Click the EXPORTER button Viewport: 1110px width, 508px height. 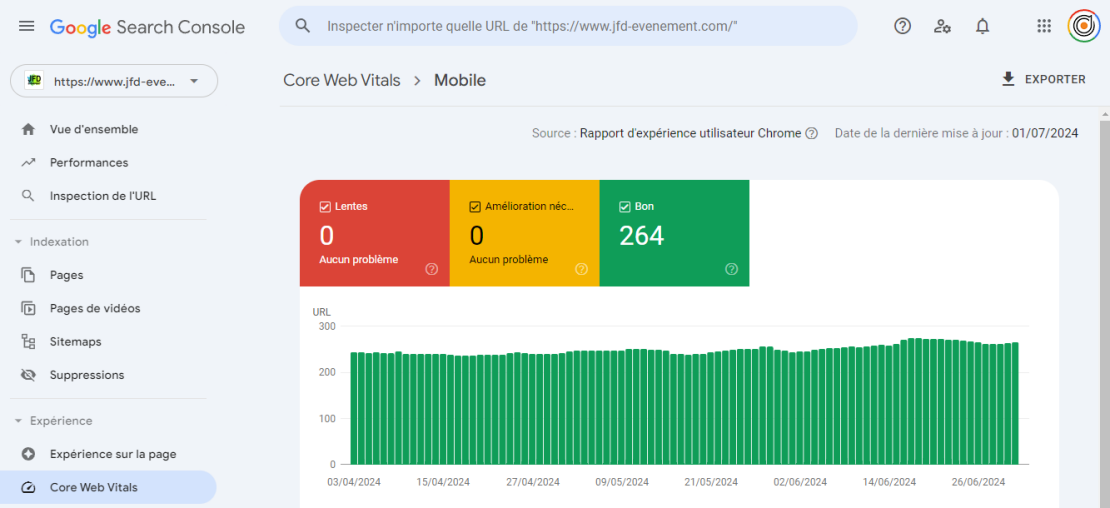point(1043,79)
